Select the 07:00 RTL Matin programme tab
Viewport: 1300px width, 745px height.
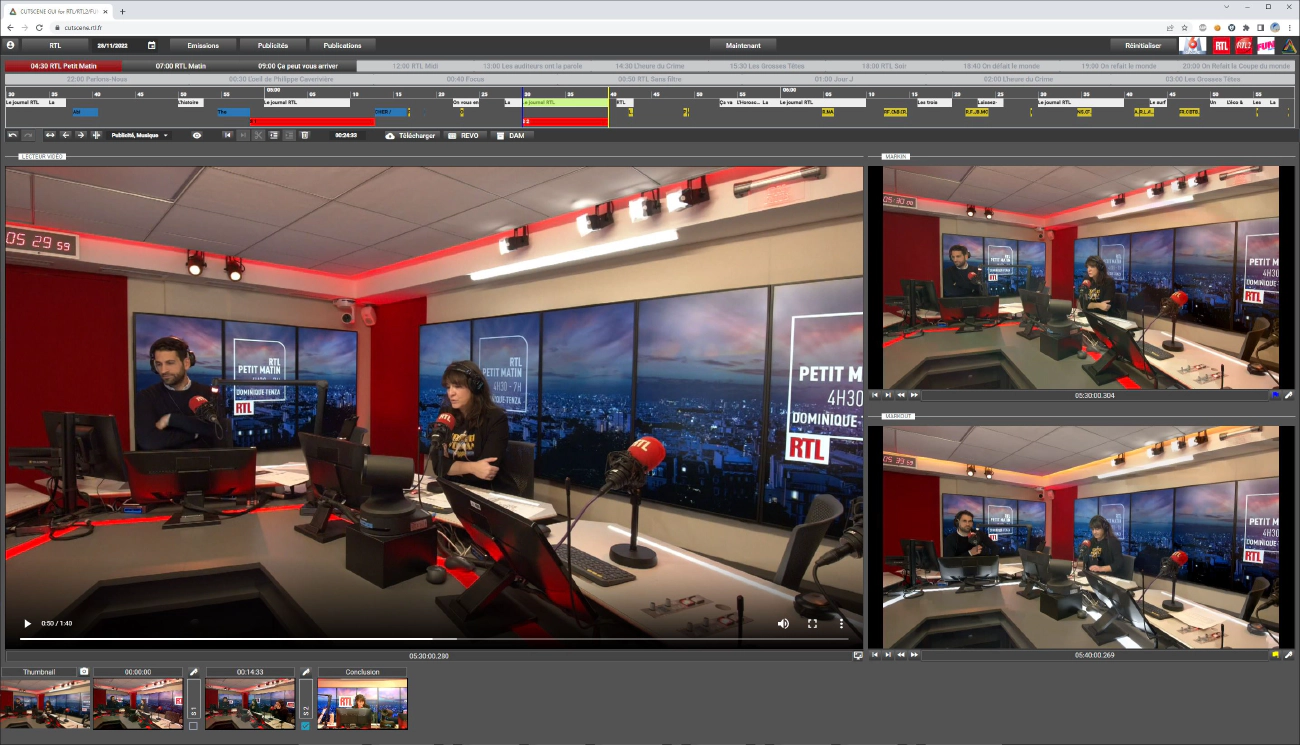tap(181, 66)
